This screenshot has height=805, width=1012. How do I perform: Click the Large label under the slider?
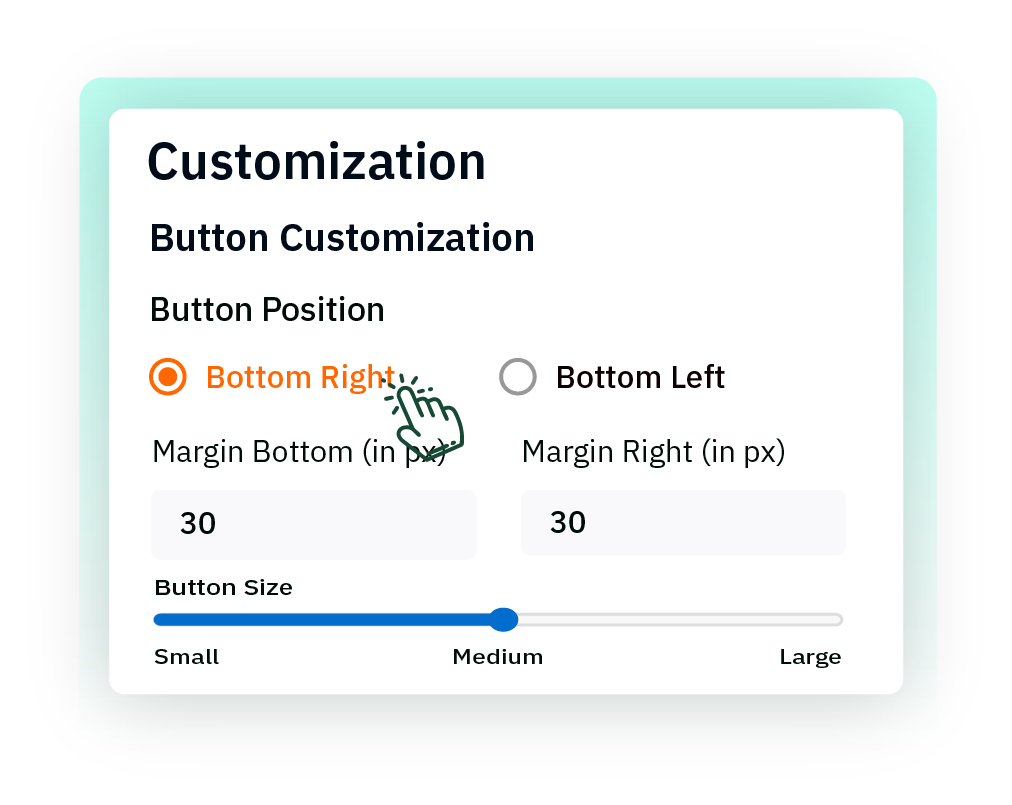point(810,657)
